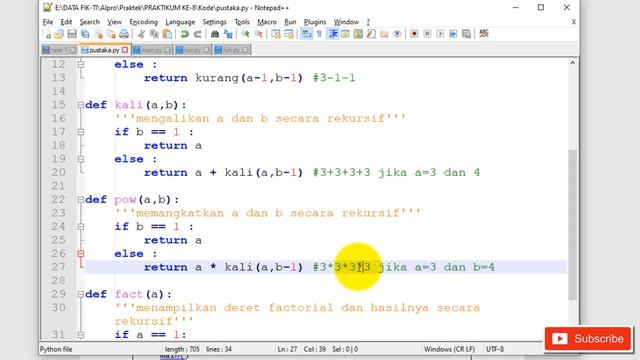Viewport: 640px width, 360px height.
Task: Click Windows (CR LF) in status bar
Action: [x=449, y=349]
